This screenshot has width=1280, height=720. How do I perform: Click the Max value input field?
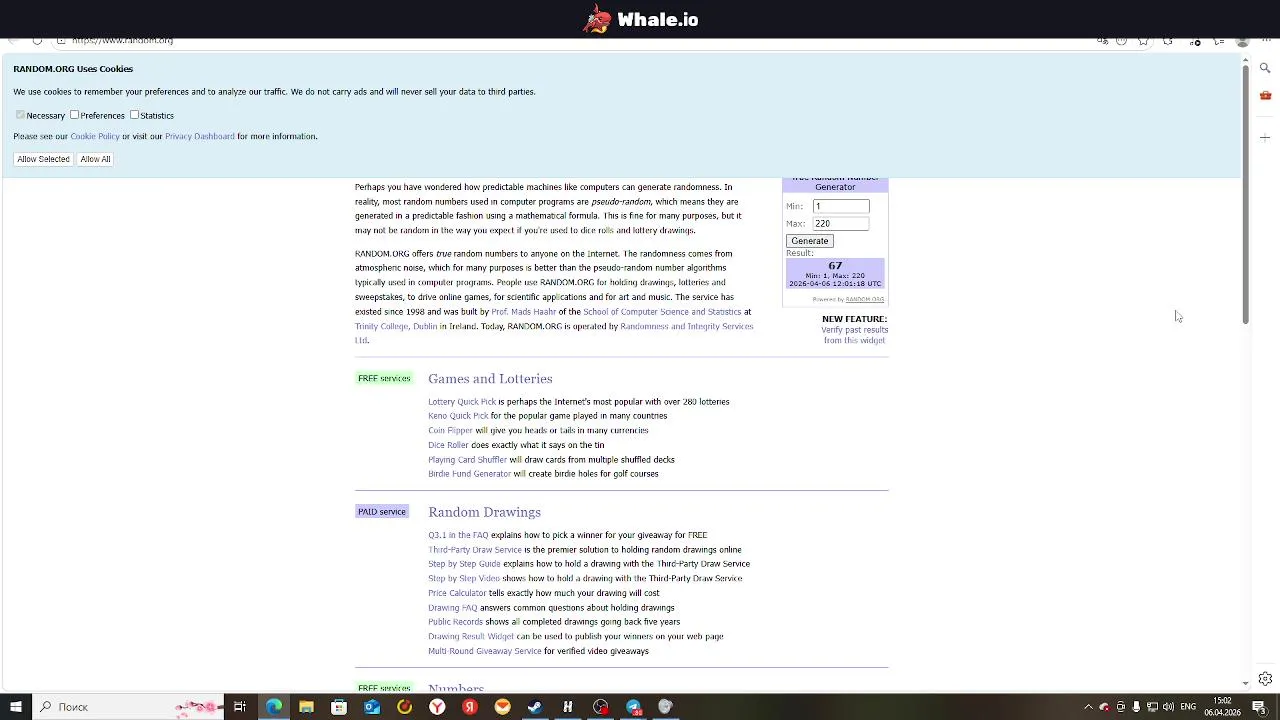point(841,224)
